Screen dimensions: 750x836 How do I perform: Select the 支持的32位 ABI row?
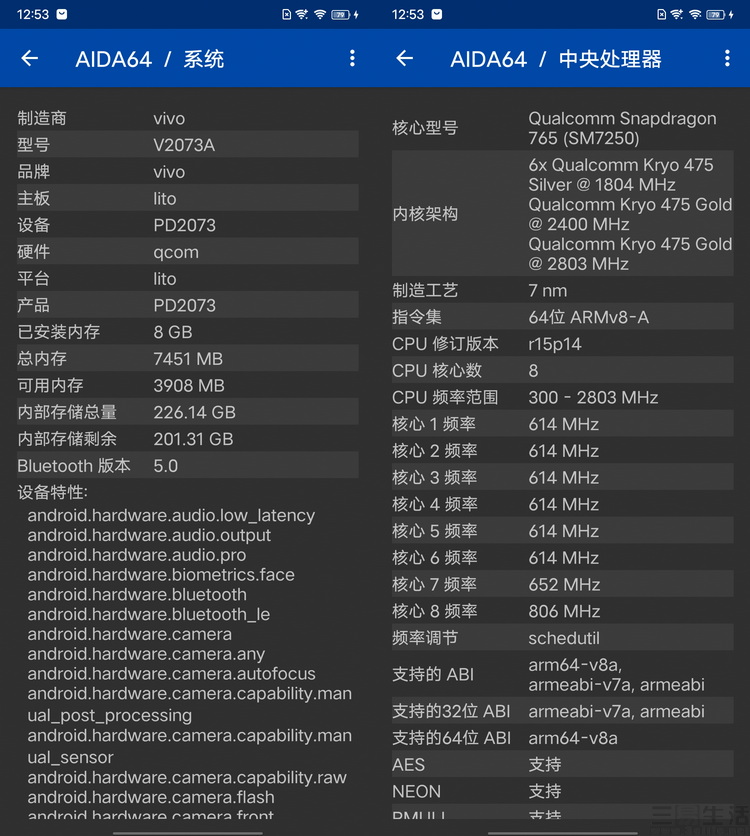pyautogui.click(x=562, y=710)
